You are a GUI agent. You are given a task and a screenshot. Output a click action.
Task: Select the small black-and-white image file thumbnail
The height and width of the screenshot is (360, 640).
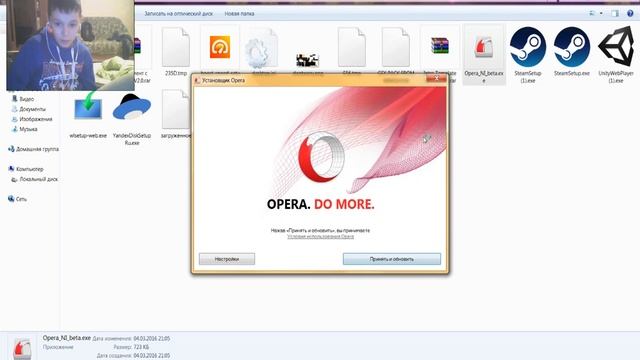point(307,60)
